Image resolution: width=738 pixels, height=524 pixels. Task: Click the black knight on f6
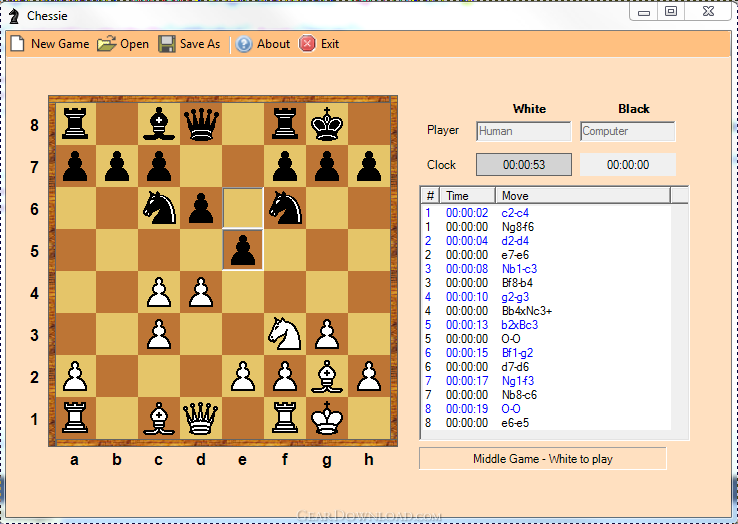coord(285,209)
